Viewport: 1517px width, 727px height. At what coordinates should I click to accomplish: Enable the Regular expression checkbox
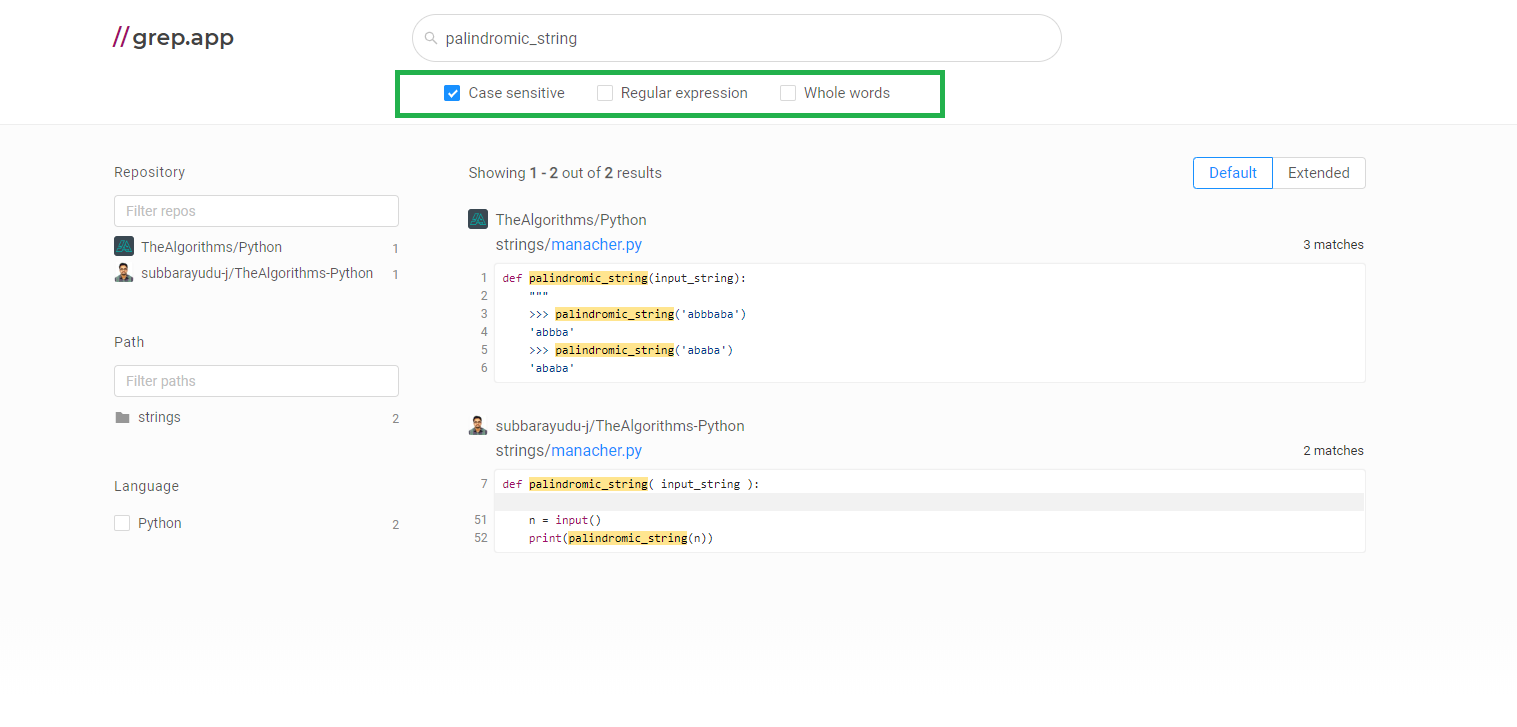[605, 93]
